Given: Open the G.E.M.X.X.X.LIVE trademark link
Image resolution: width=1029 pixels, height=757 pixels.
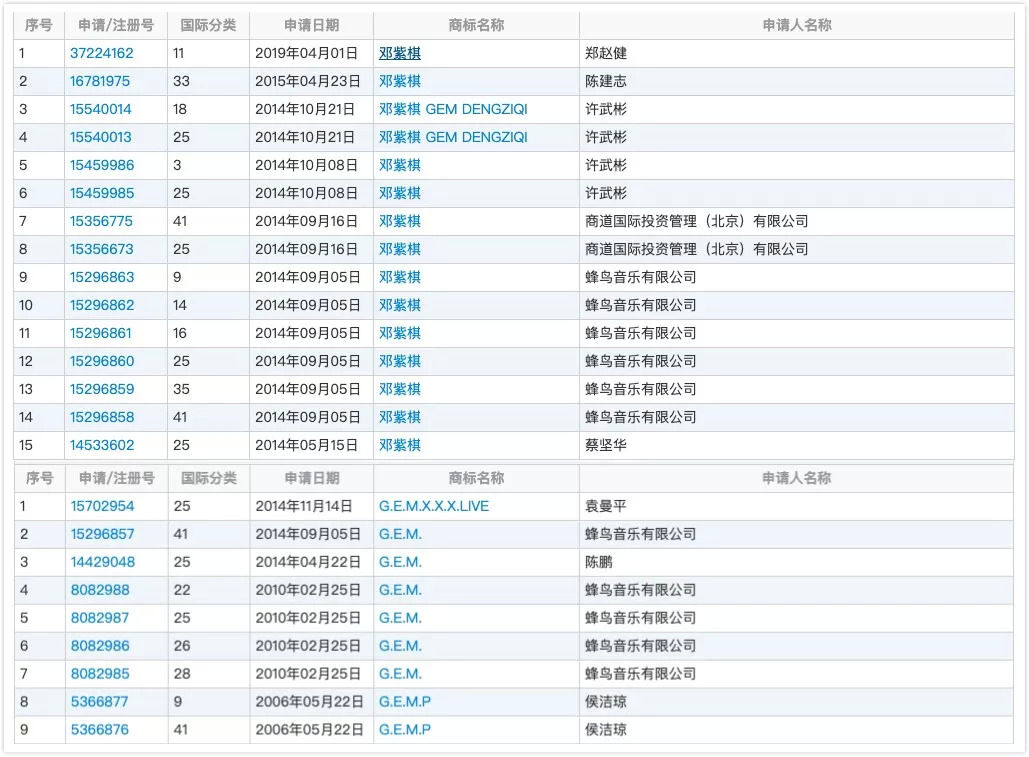Looking at the screenshot, I should pos(434,506).
